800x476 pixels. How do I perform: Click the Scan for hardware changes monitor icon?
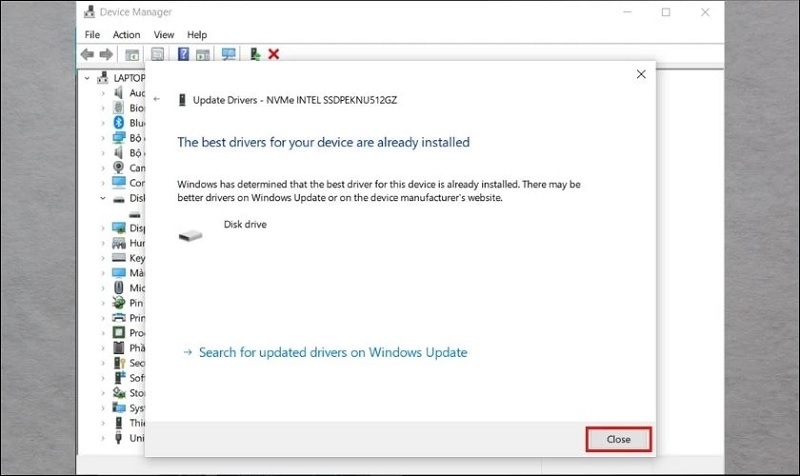(x=229, y=54)
